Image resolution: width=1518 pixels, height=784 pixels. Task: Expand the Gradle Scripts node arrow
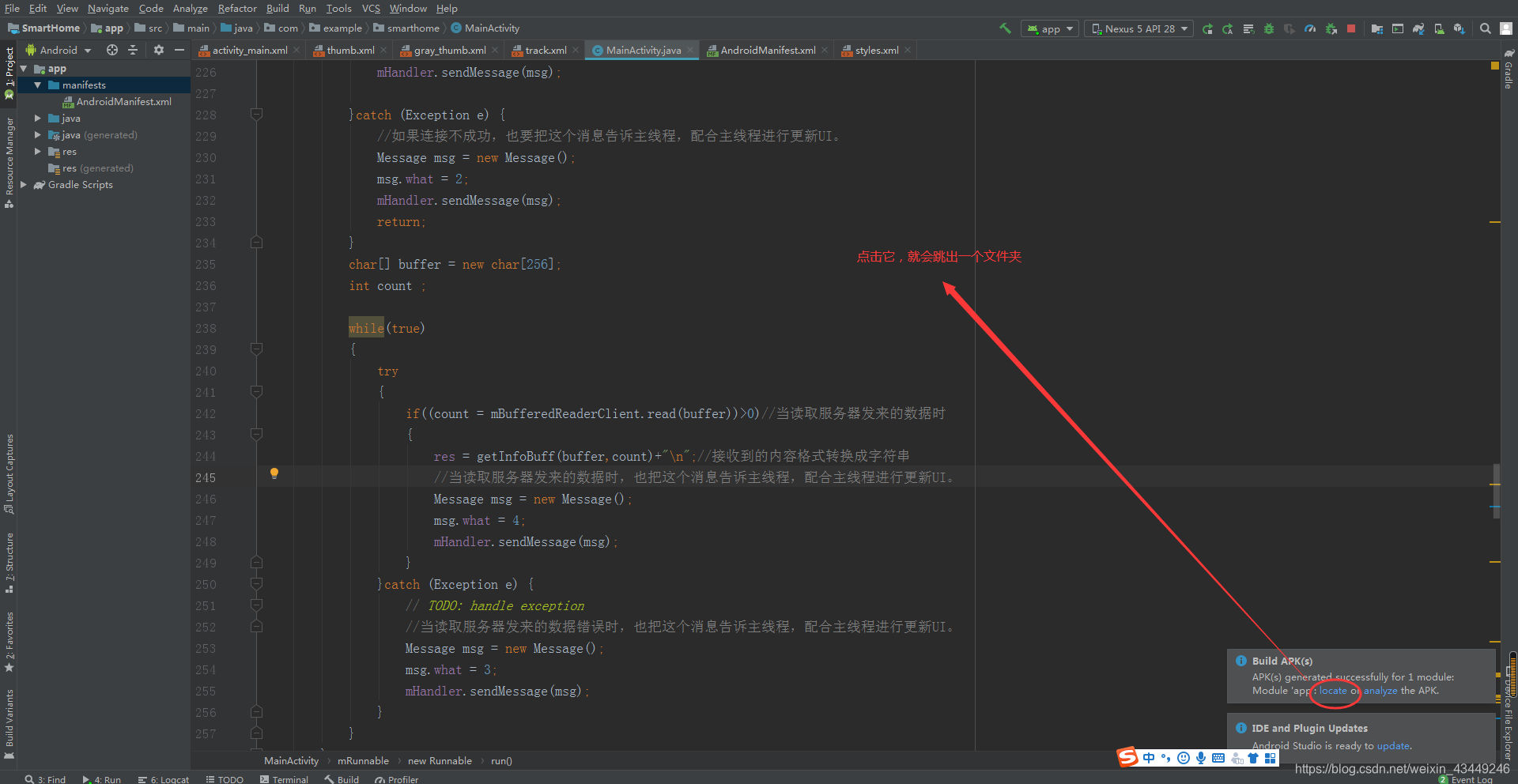[x=24, y=184]
